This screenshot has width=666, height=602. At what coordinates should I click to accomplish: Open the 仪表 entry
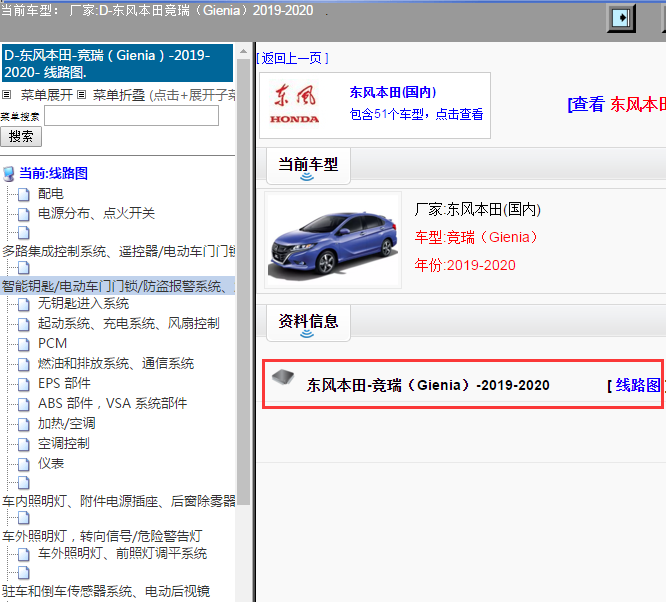click(x=51, y=464)
